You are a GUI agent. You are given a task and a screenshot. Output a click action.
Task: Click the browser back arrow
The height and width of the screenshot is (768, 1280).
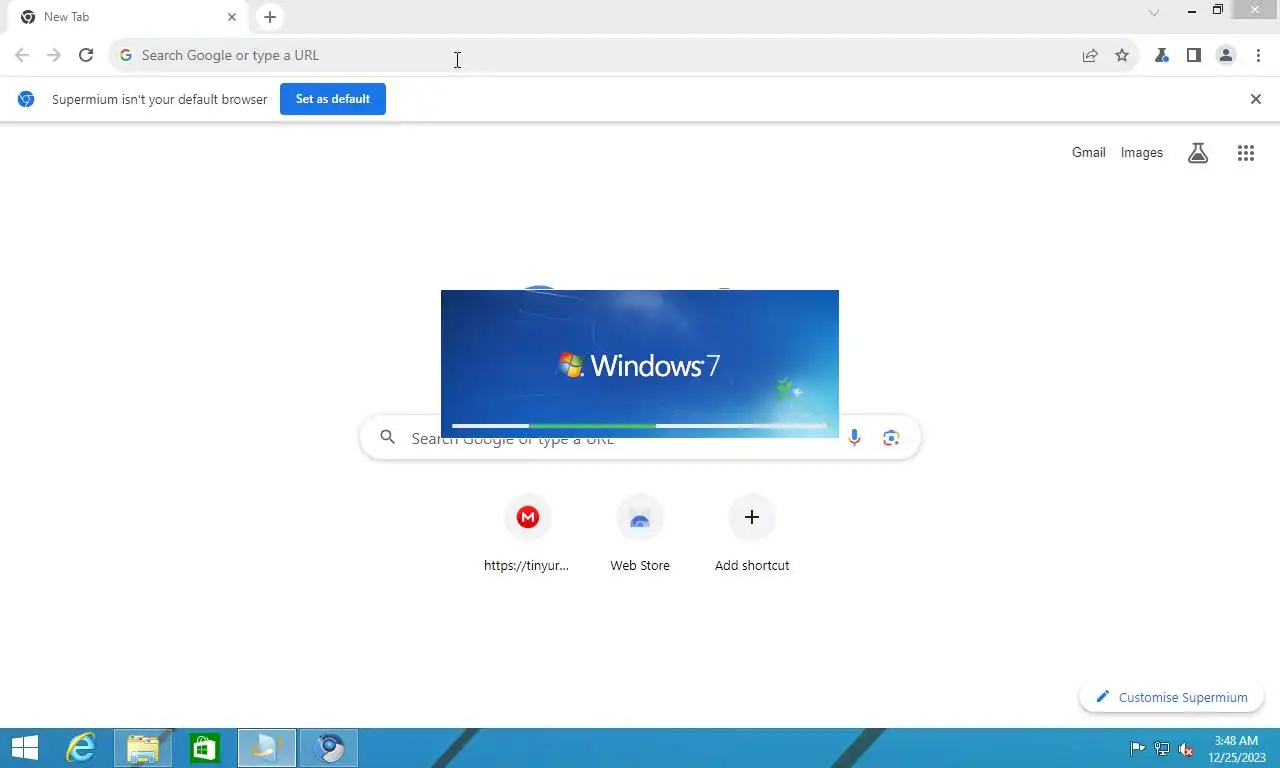point(22,56)
